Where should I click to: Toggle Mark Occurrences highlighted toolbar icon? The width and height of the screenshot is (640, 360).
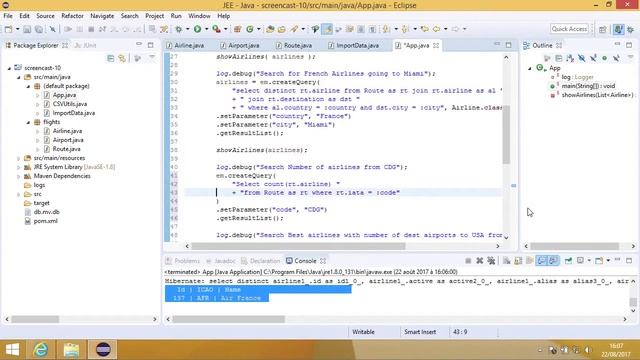coord(327,29)
